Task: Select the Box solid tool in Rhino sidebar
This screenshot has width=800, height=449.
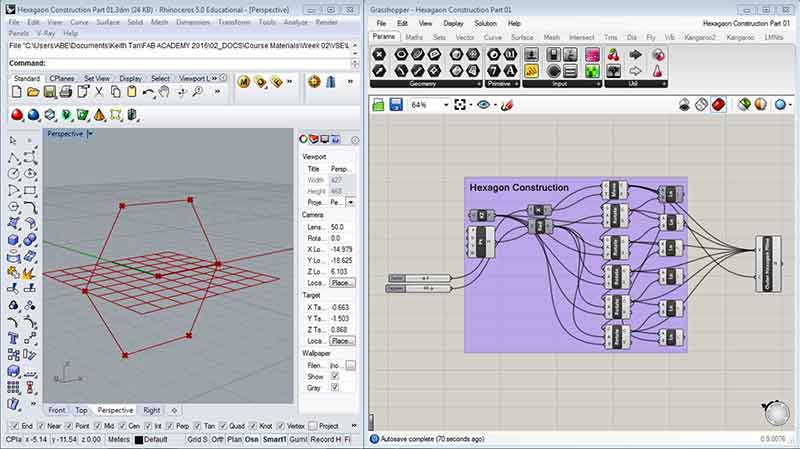Action: 14,239
